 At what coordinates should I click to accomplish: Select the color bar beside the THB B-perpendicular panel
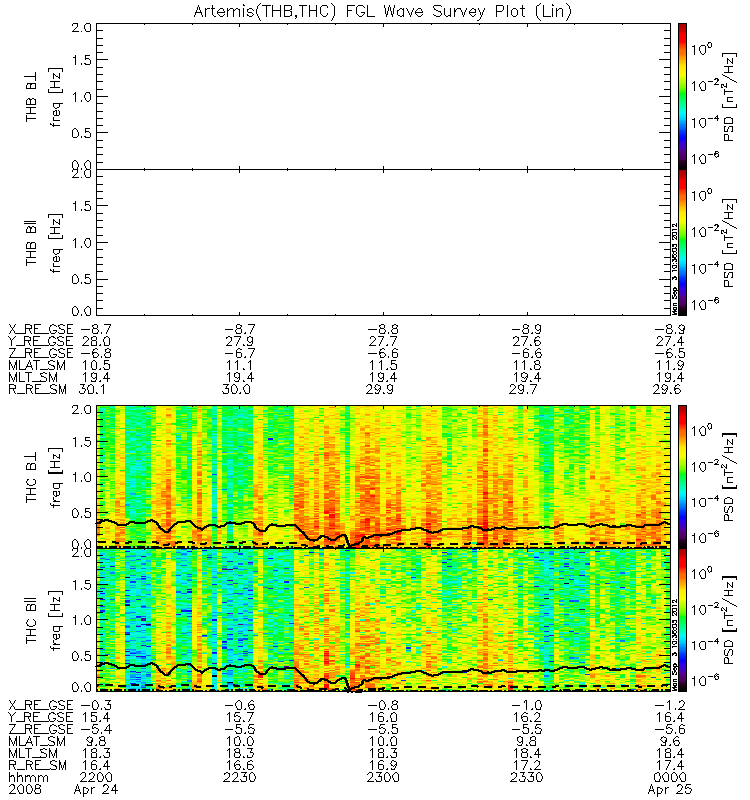point(682,96)
